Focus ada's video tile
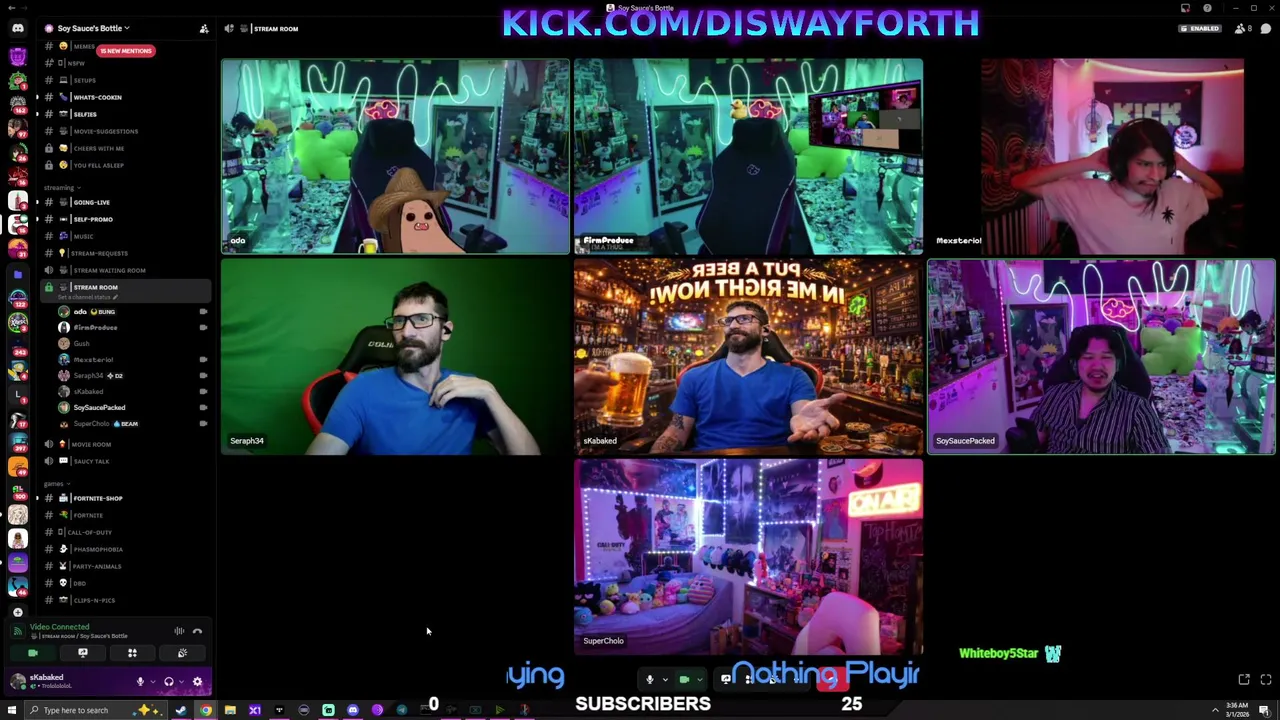 coord(395,156)
